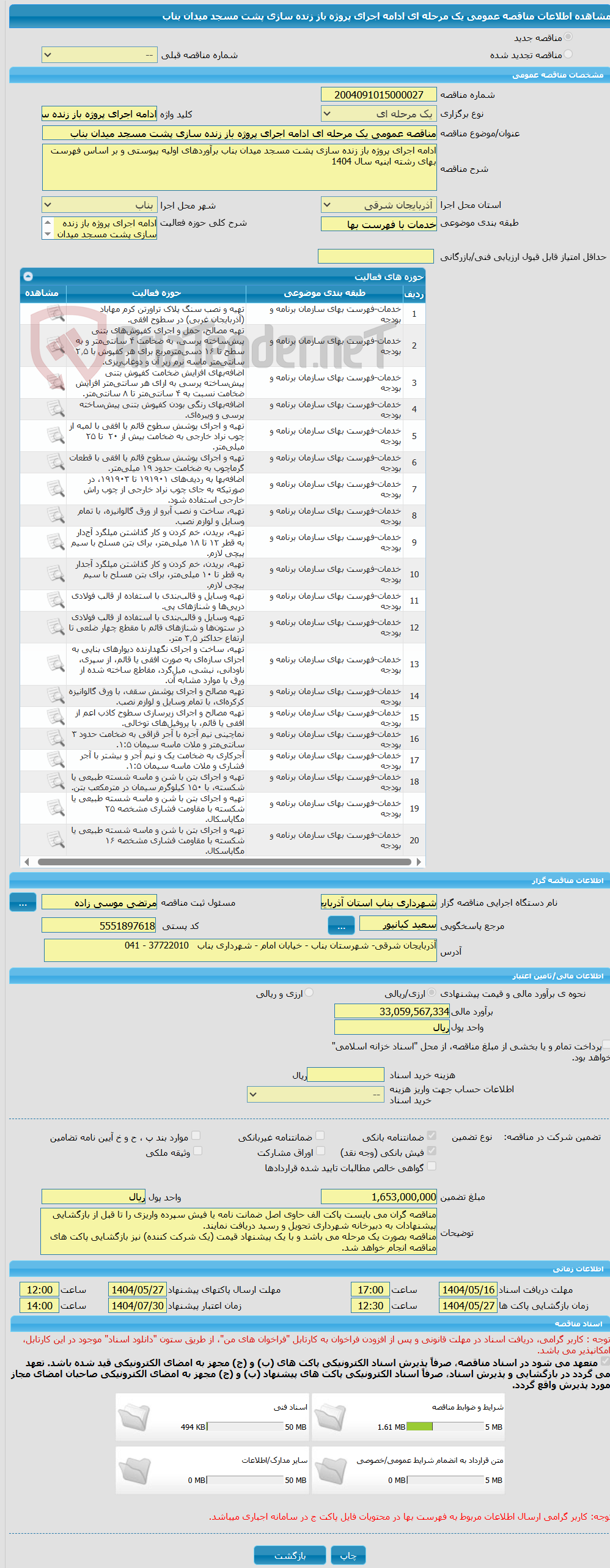Click the حوزه فعالیت column header
This screenshot has height=1568, width=610.
[156, 294]
